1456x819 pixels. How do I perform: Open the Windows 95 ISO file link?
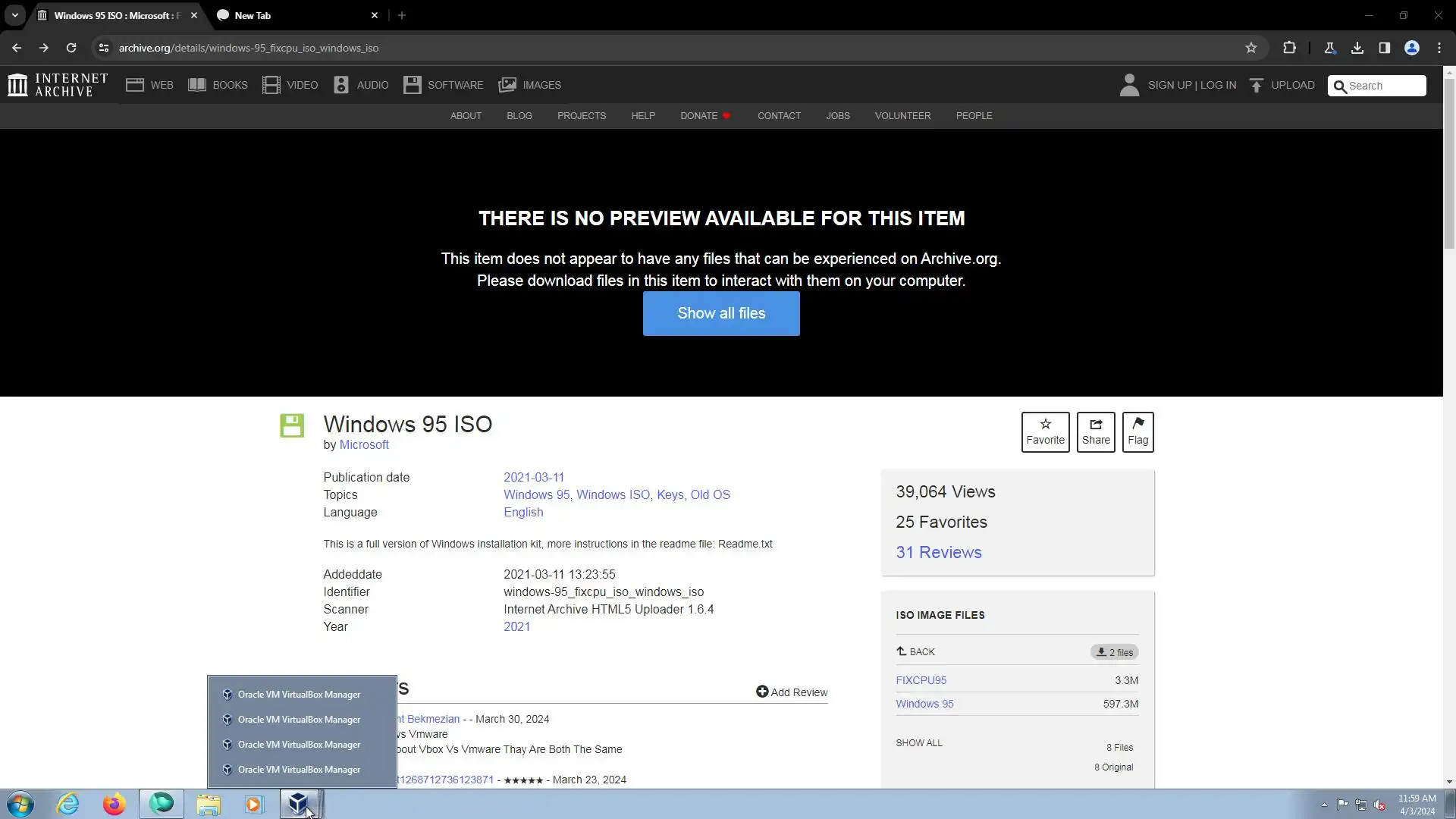pos(924,704)
